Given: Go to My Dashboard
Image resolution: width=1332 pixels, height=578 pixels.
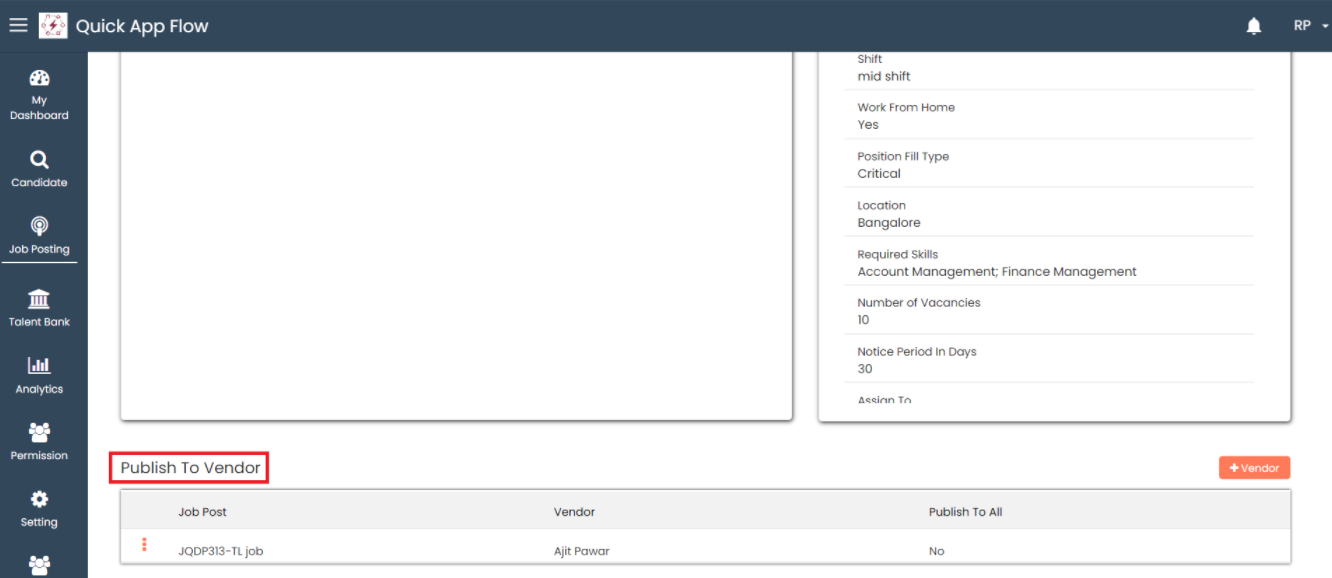Looking at the screenshot, I should coord(39,95).
